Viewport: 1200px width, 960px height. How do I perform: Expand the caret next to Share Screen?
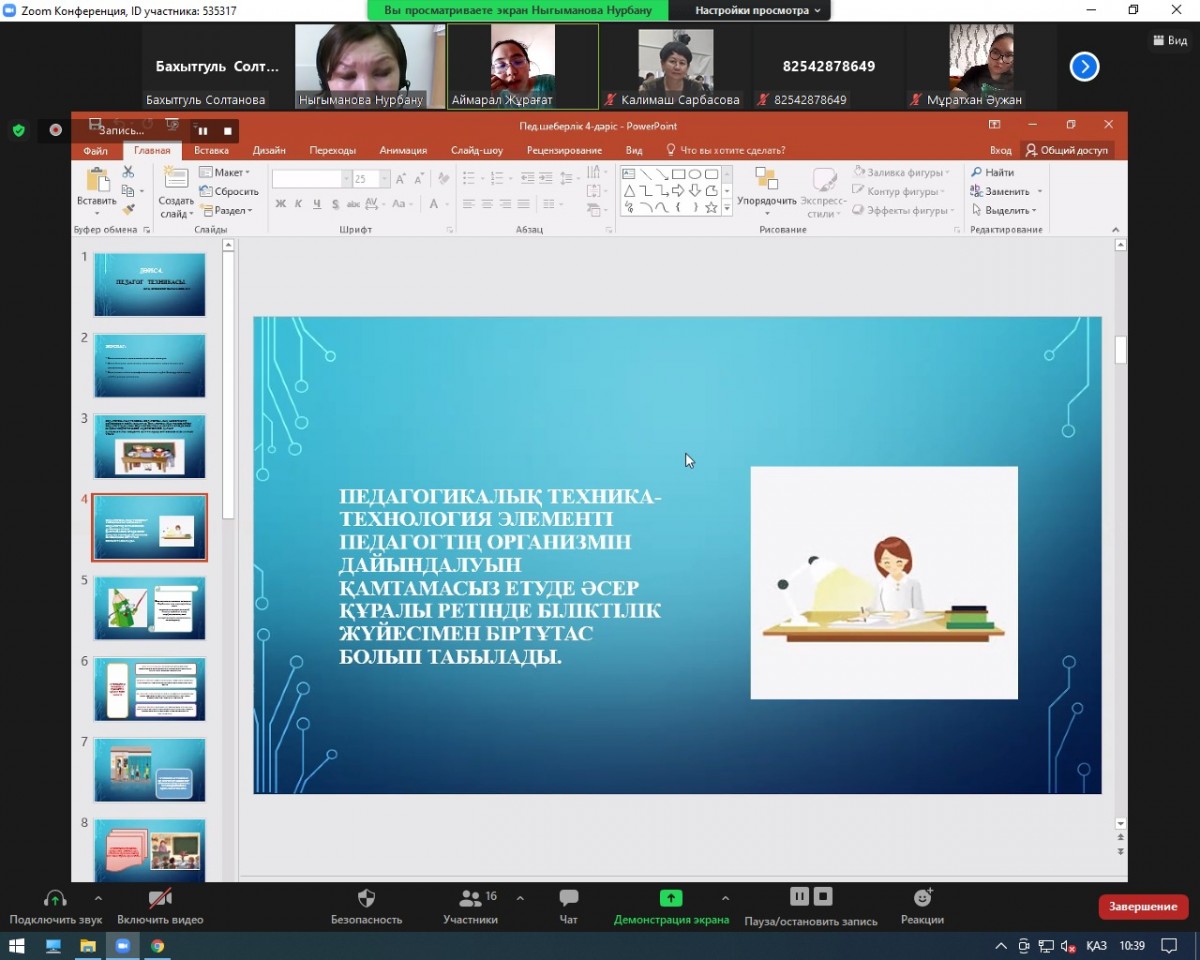pyautogui.click(x=725, y=897)
